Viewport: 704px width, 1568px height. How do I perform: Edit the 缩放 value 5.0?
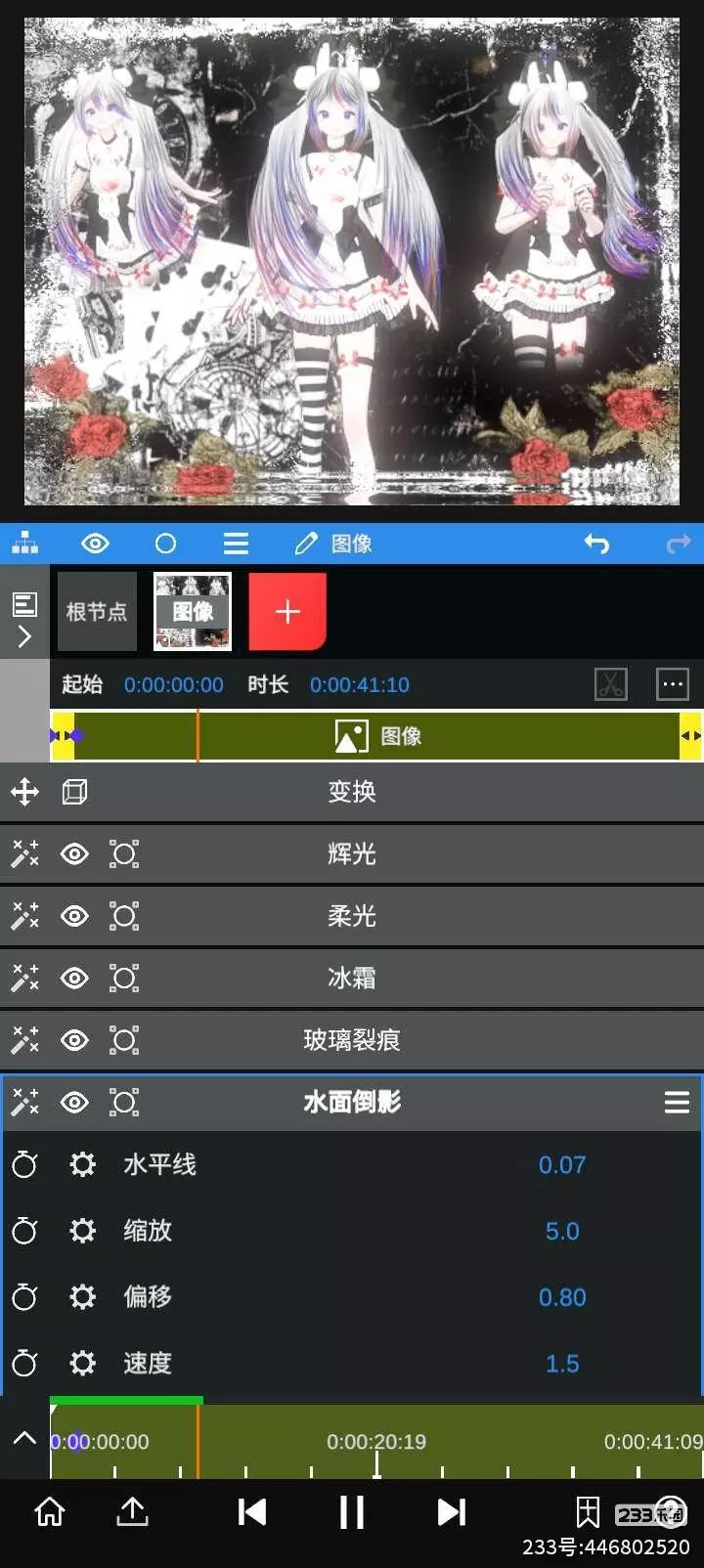pos(562,1231)
